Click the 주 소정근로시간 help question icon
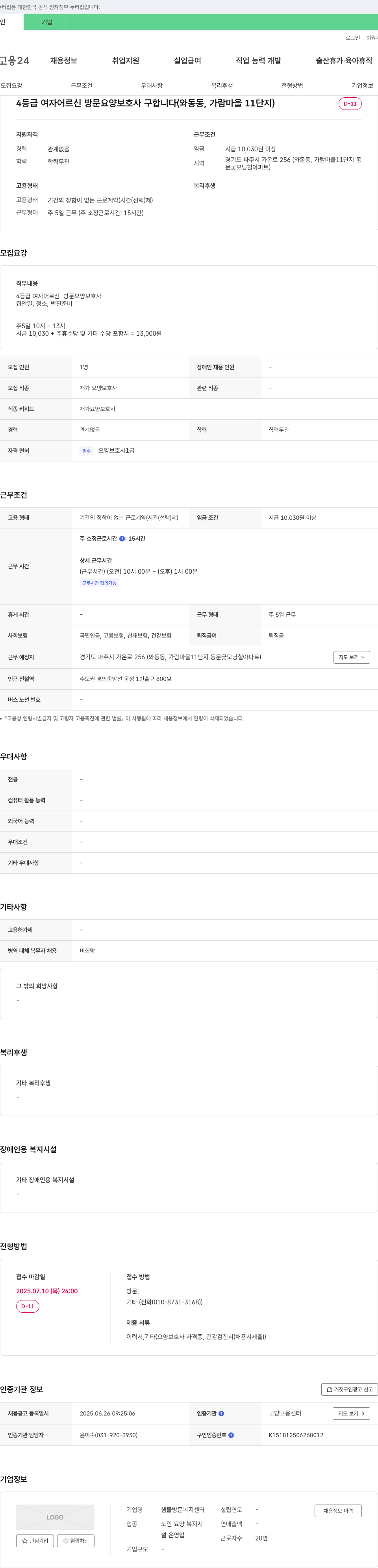 122,539
